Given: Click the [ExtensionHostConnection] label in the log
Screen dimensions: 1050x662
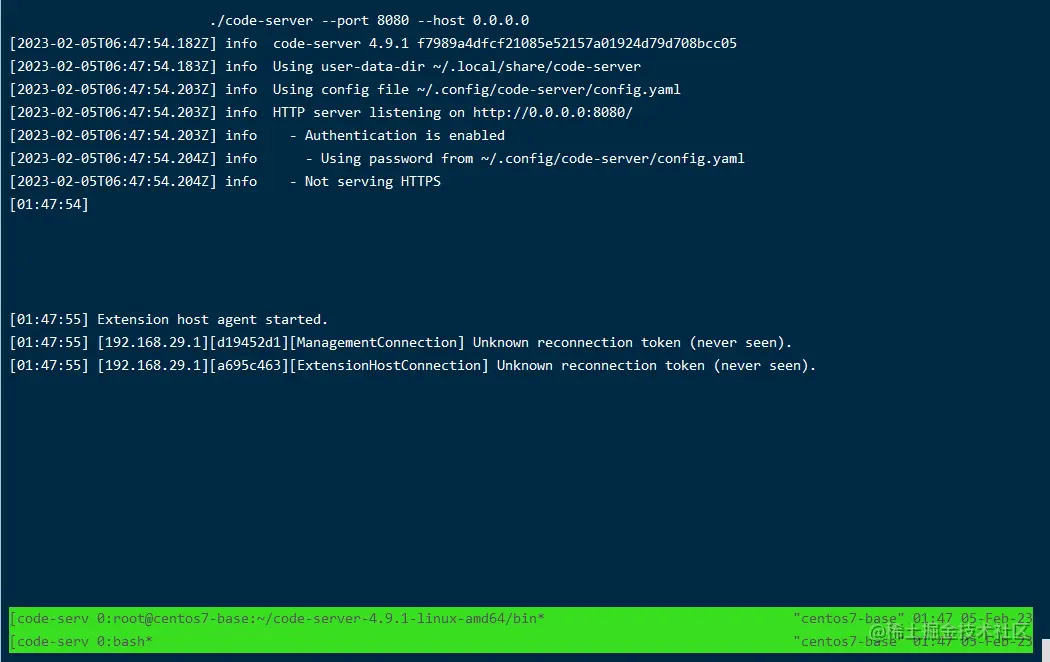Looking at the screenshot, I should [388, 366].
